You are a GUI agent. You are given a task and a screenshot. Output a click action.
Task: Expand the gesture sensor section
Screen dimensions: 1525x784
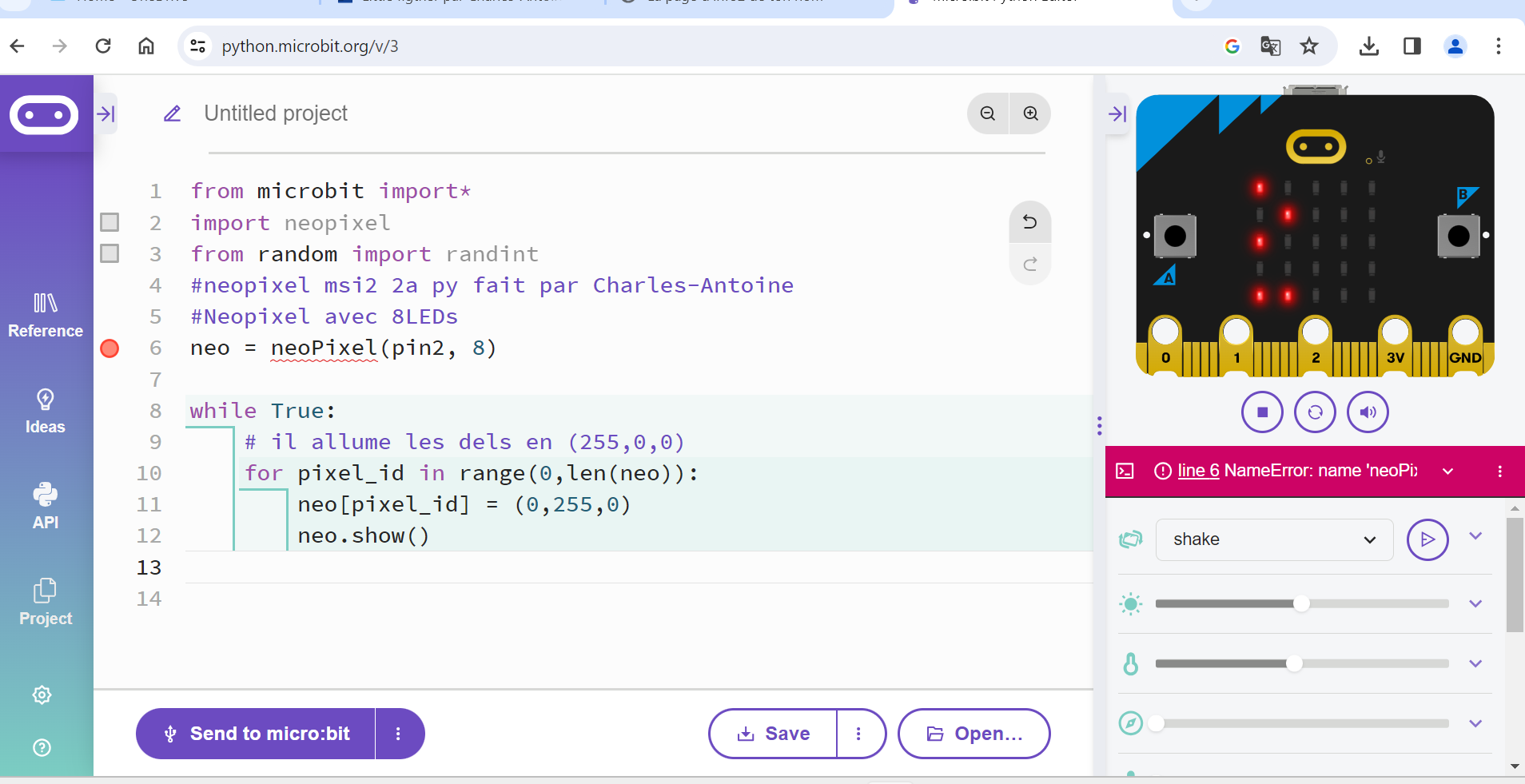(1475, 536)
